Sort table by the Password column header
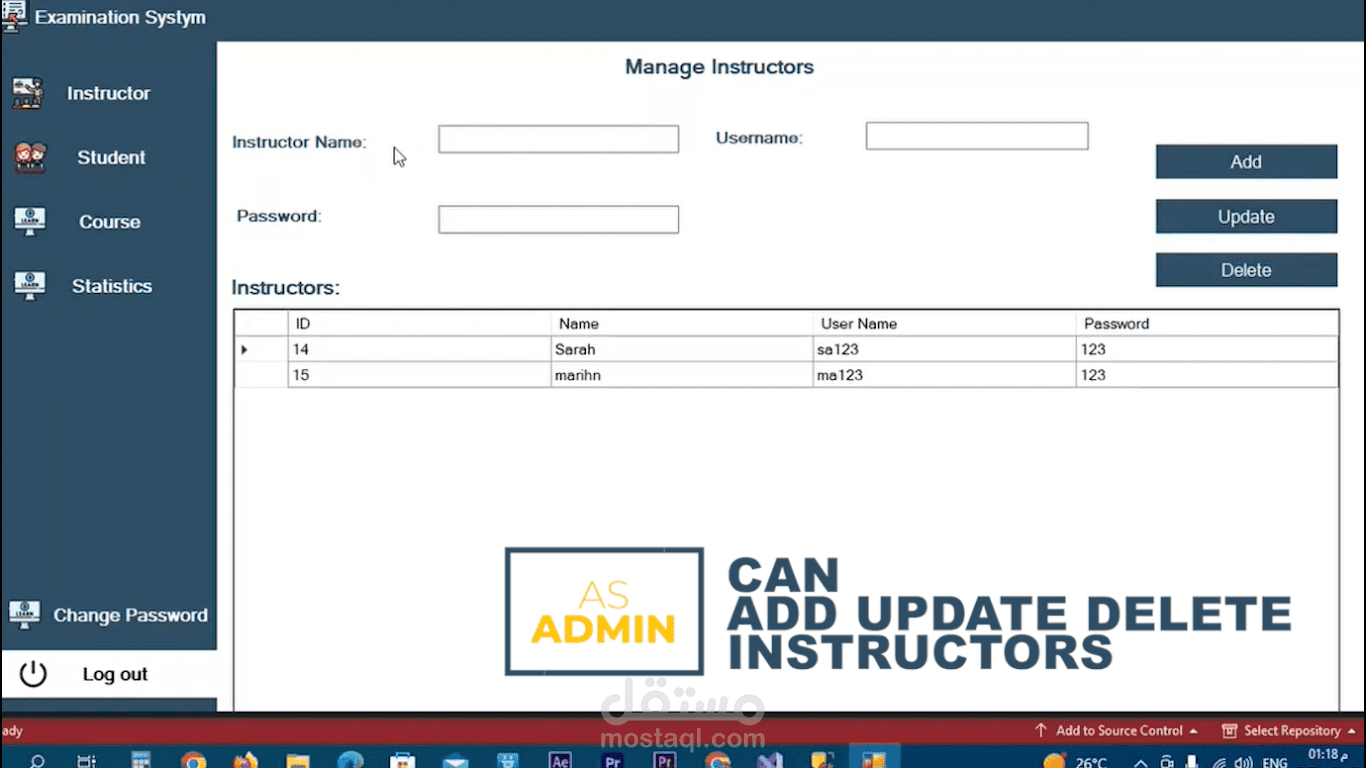 click(1208, 324)
